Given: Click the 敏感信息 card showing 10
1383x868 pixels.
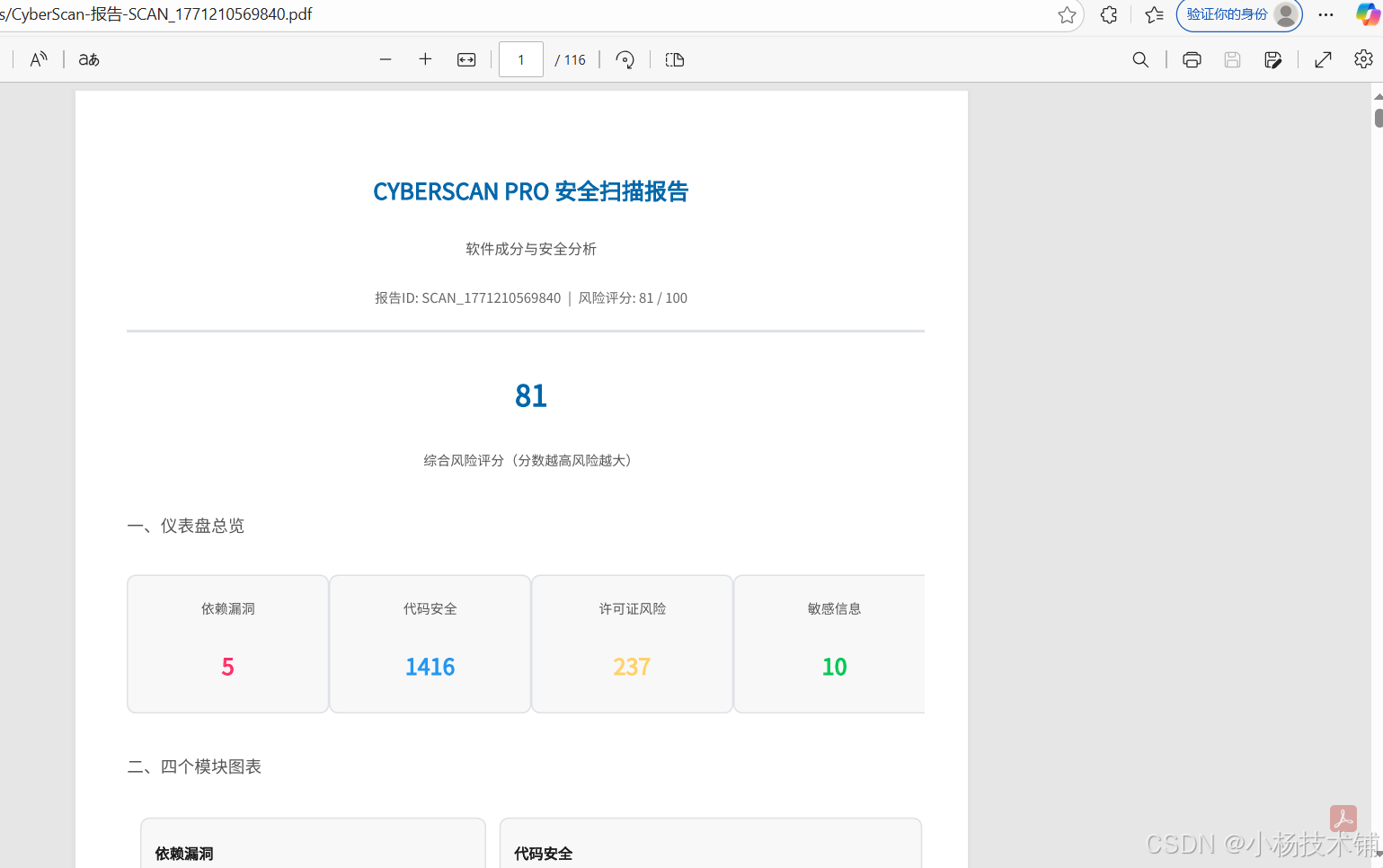Looking at the screenshot, I should coord(829,643).
